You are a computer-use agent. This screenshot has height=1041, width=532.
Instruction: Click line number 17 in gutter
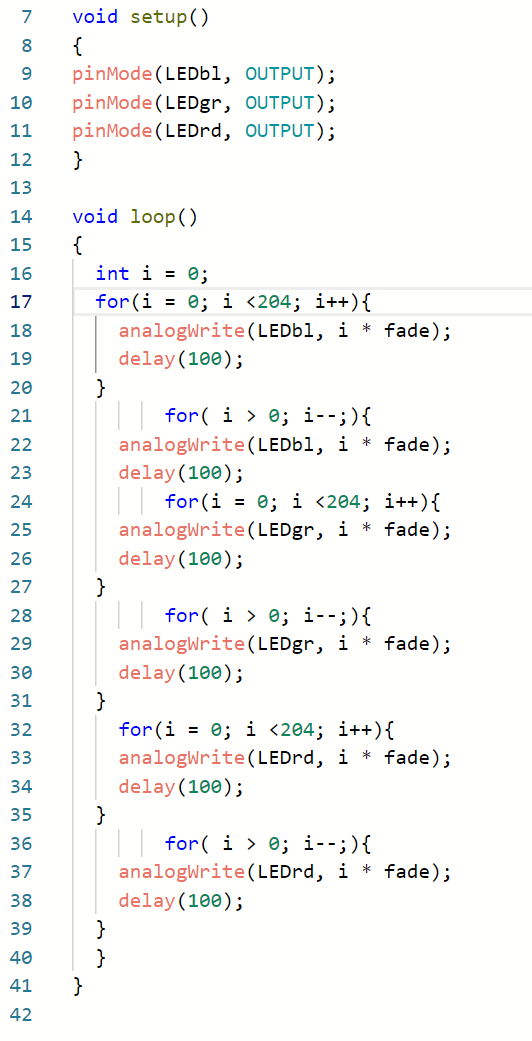pyautogui.click(x=21, y=302)
